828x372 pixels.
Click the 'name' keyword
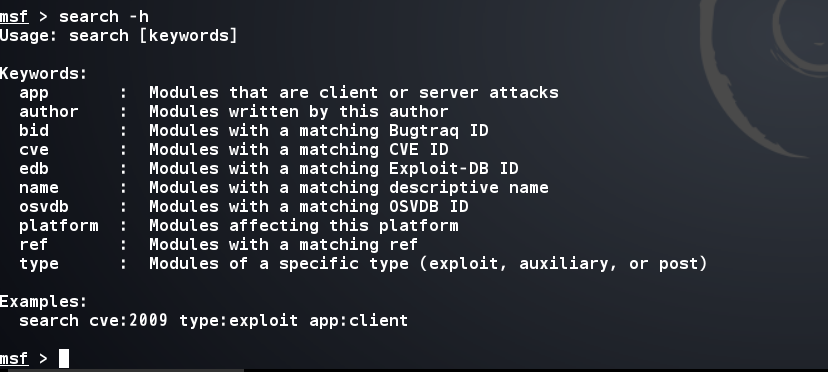click(39, 188)
